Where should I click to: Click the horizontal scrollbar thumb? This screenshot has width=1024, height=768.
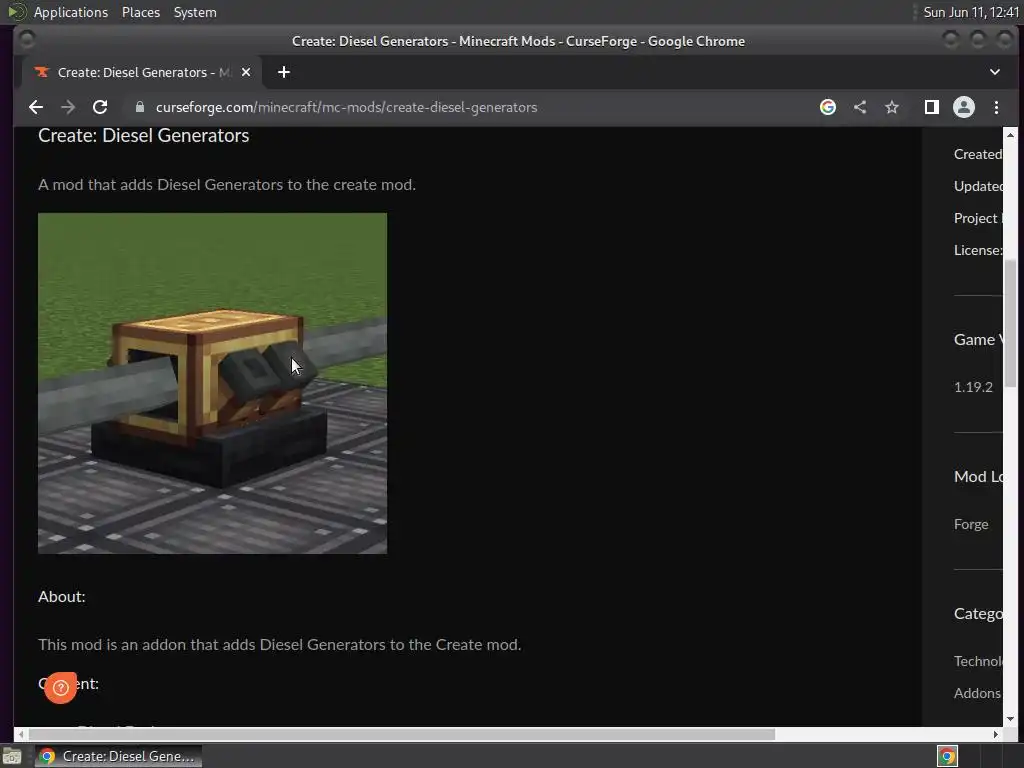tap(402, 734)
